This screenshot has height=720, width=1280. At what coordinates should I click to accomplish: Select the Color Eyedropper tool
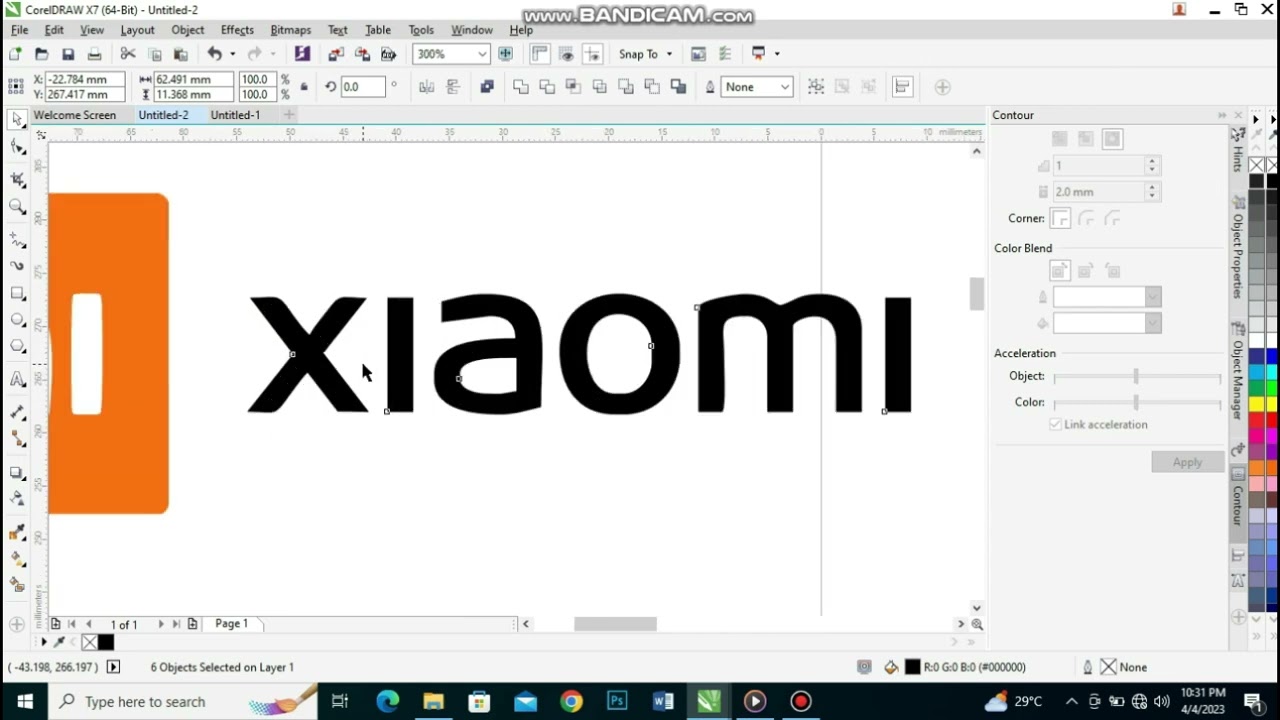click(17, 533)
